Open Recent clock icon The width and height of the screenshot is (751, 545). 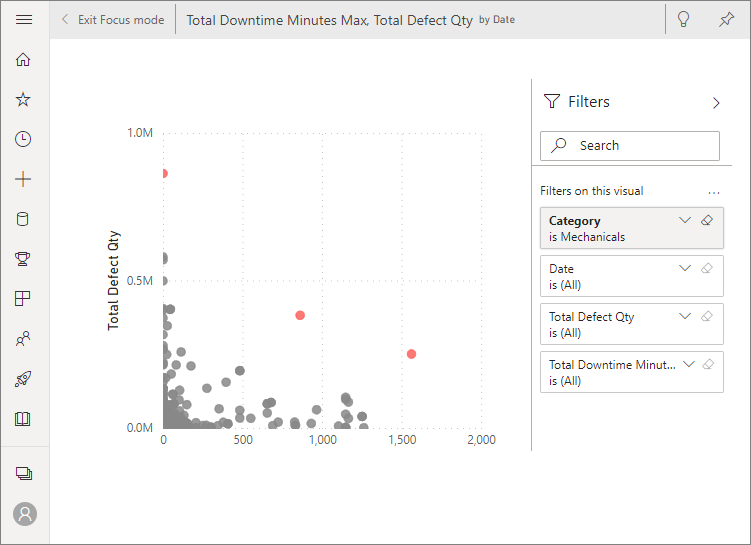point(24,140)
